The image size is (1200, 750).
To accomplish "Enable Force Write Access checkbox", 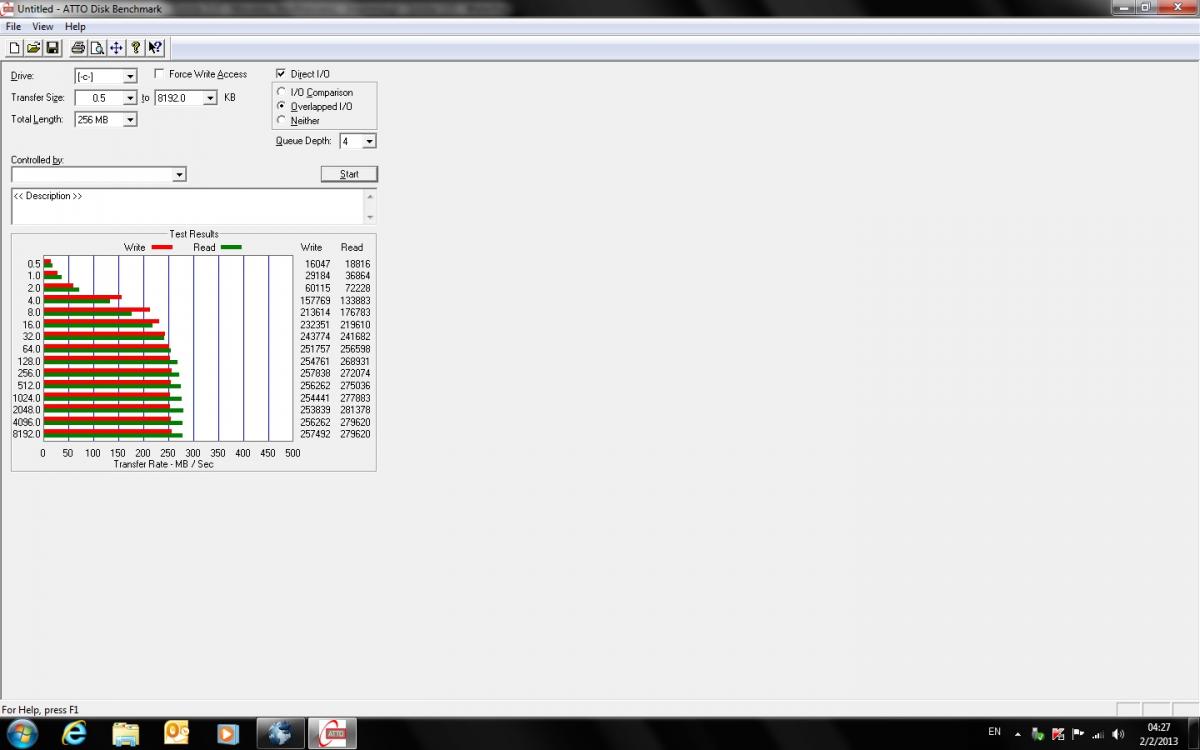I will coord(160,74).
